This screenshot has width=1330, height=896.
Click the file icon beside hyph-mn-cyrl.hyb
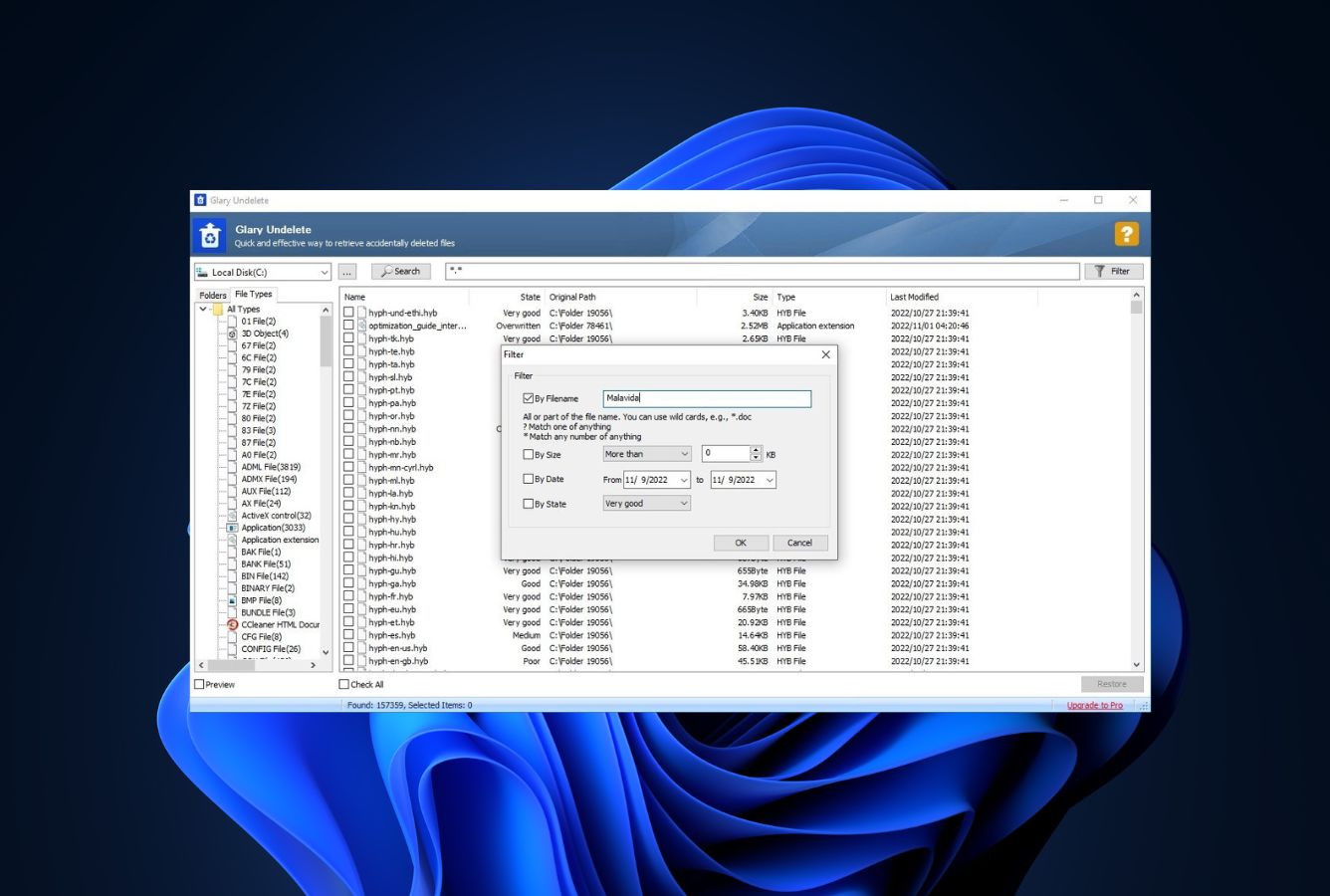362,468
